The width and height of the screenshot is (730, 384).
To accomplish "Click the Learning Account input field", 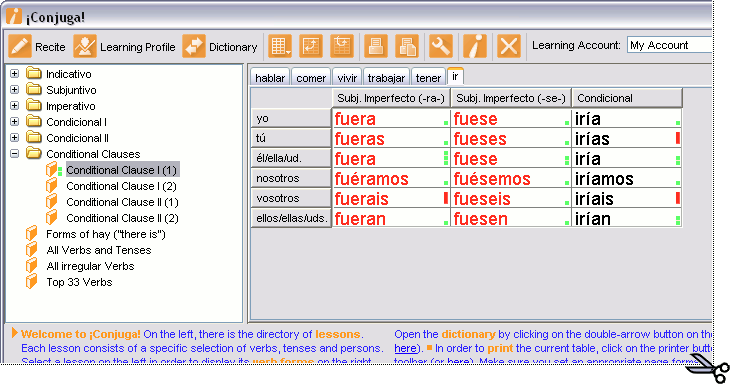I will [x=670, y=45].
